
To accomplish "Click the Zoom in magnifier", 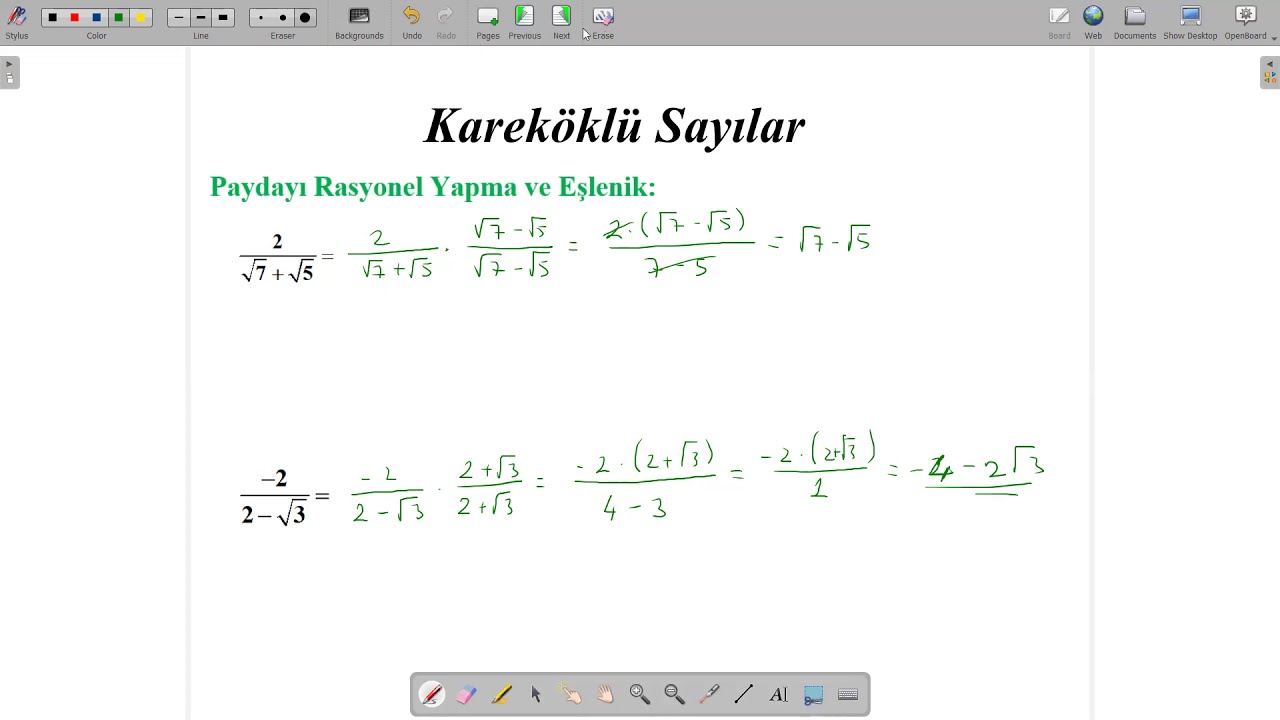I will tap(640, 694).
